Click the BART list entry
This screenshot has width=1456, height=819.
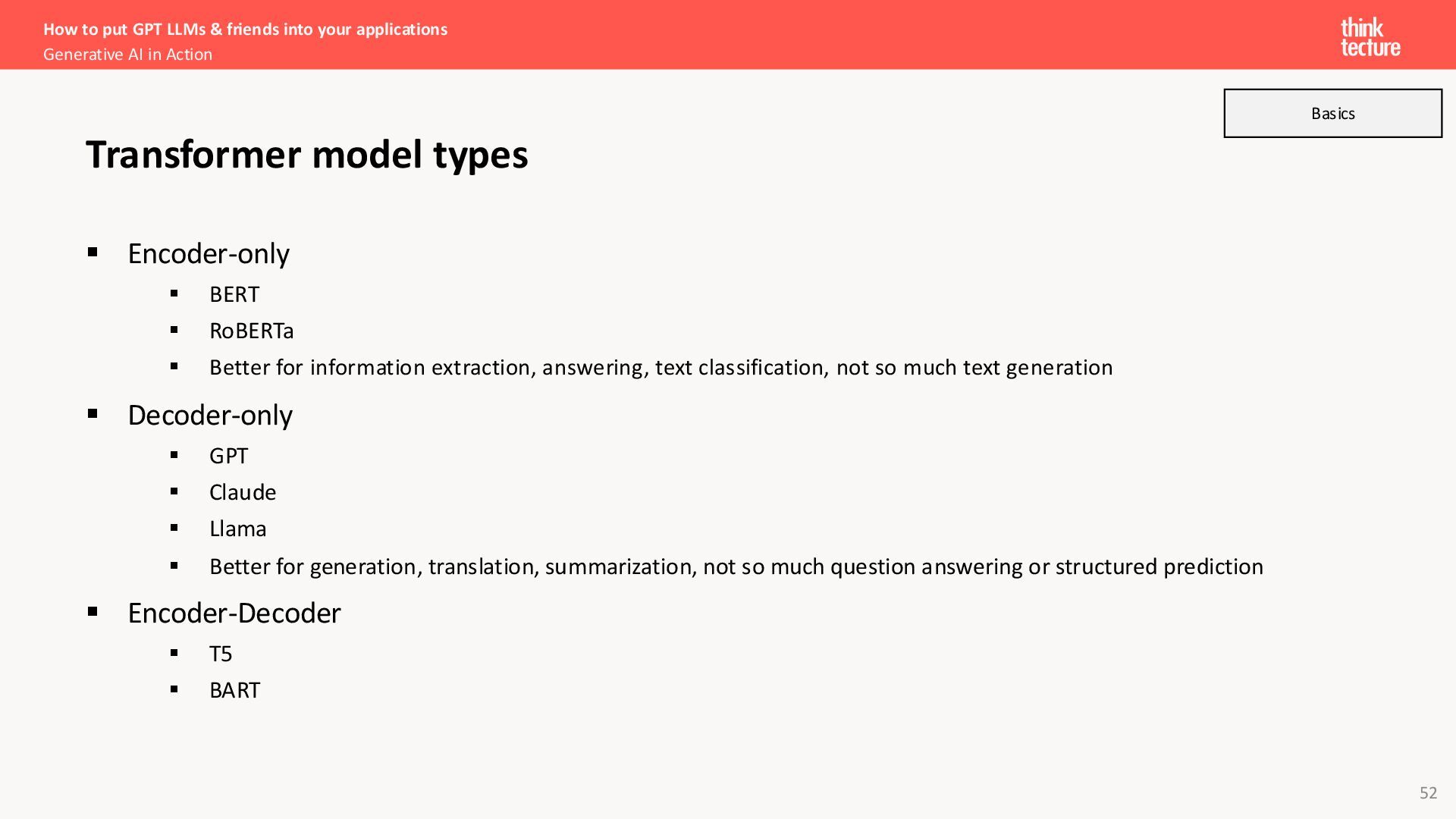pos(235,690)
